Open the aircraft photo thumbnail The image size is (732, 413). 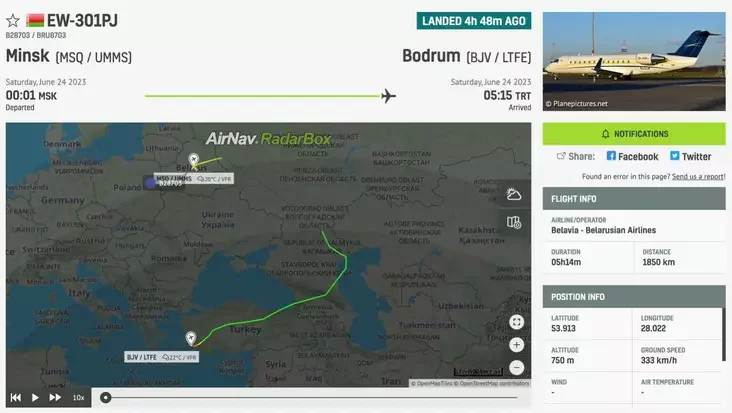pyautogui.click(x=634, y=61)
